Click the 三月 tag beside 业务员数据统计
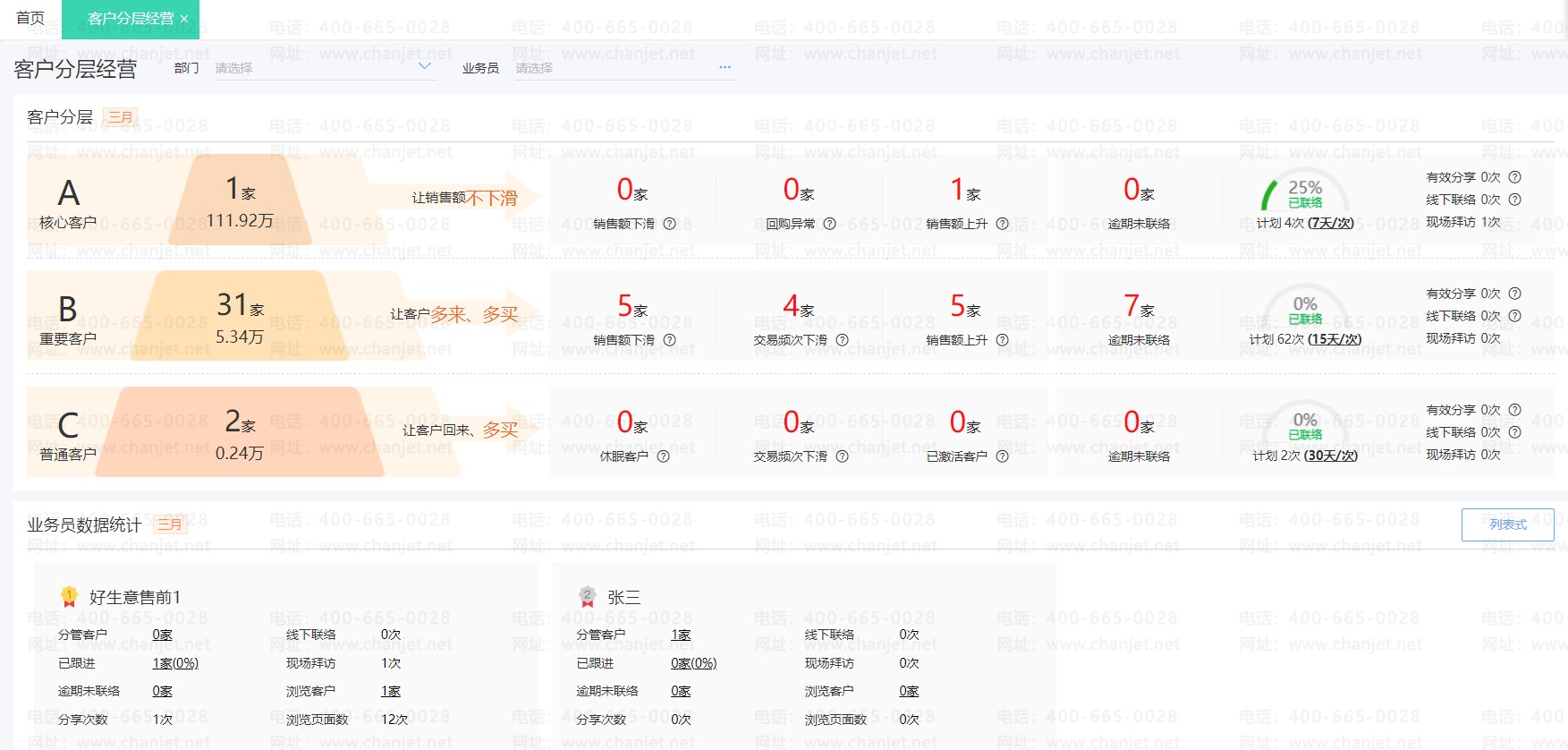1568x750 pixels. point(169,524)
